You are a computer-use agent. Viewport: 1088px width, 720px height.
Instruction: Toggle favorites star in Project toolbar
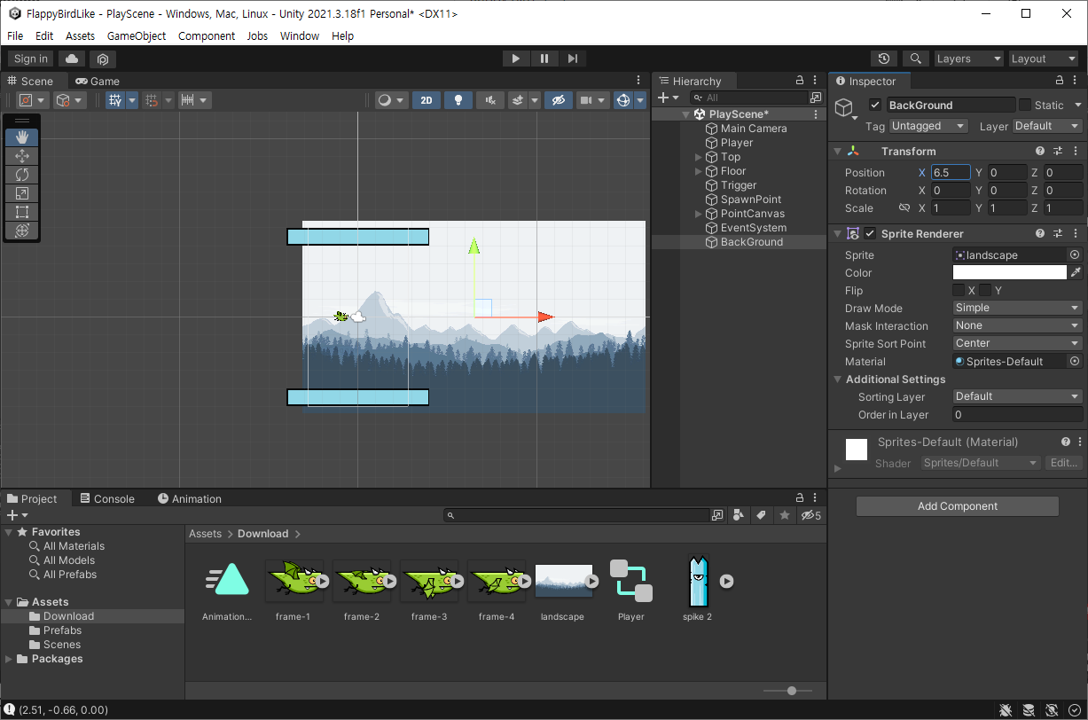tap(784, 515)
